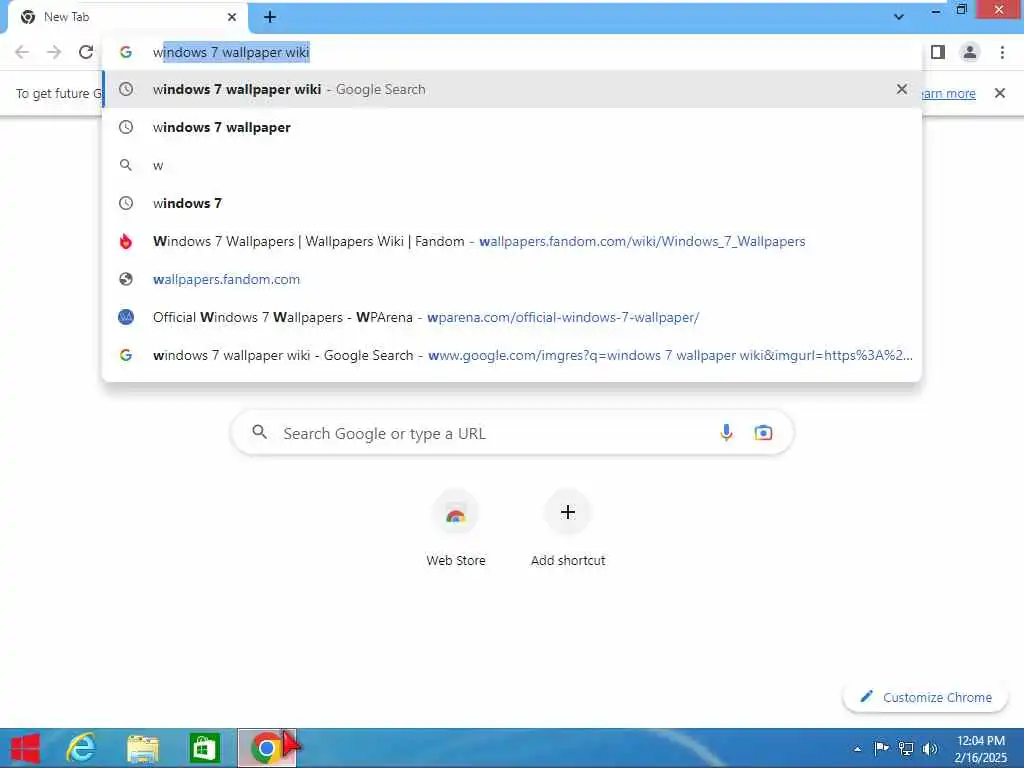Close the New Tab tab
Image resolution: width=1024 pixels, height=768 pixels.
232,17
